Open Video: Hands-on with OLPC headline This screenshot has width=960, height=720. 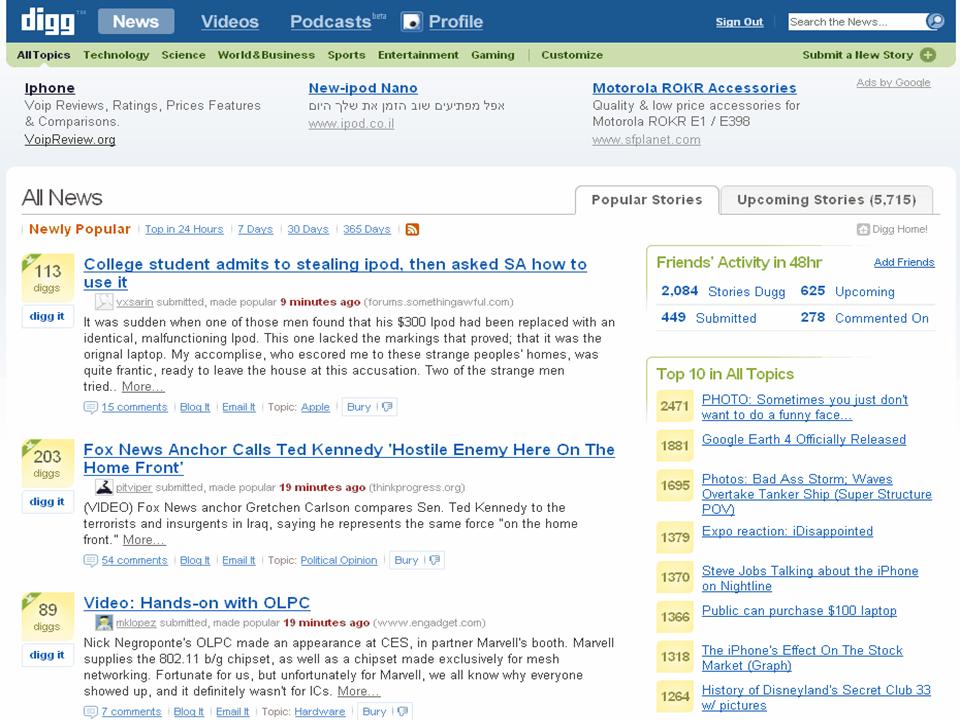pos(197,603)
